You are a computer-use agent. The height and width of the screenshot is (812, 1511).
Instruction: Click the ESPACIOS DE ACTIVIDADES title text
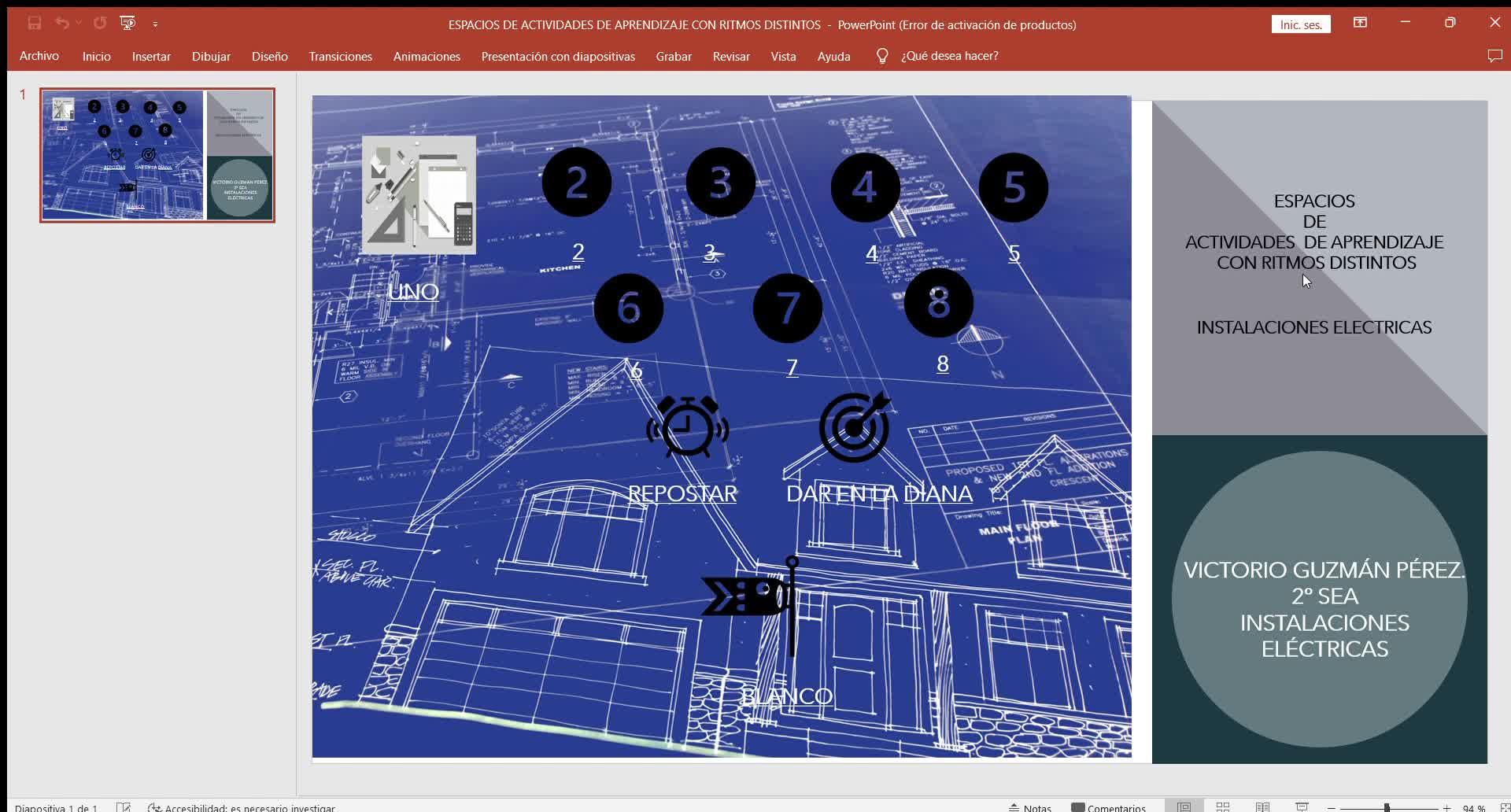(1314, 232)
